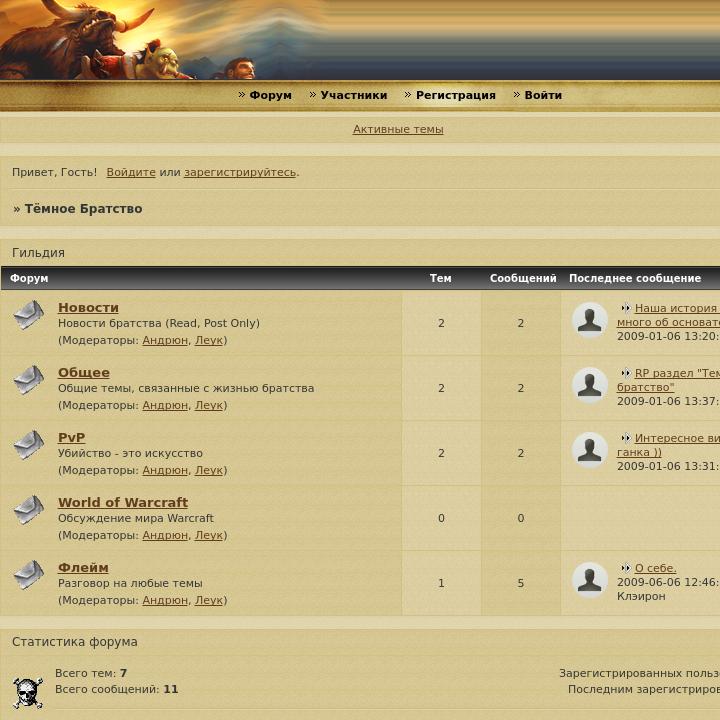This screenshot has height=720, width=720.
Task: Click the message count 5 in Флейм row
Action: pyautogui.click(x=521, y=583)
